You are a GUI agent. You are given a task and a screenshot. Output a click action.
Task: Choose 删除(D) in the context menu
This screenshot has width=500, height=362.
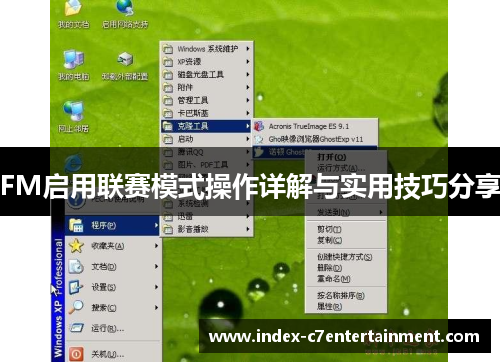(x=346, y=268)
